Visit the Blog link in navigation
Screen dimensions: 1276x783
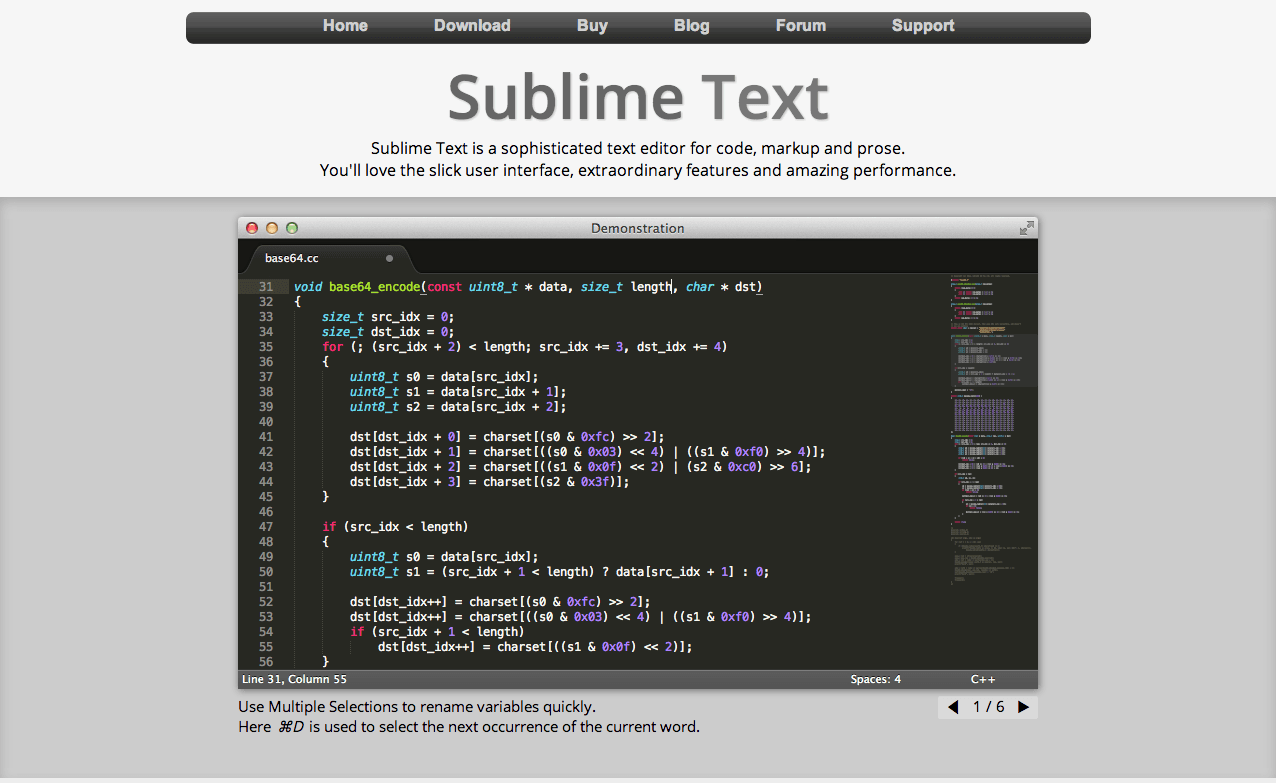691,26
